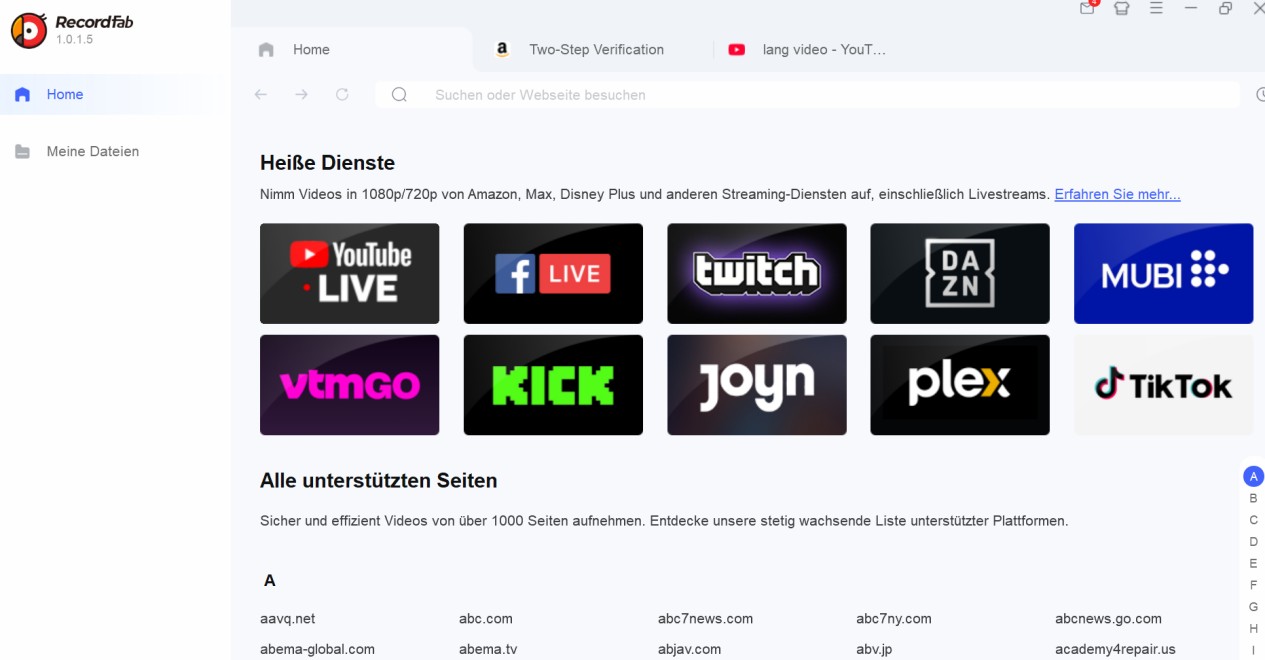Open the hamburger main menu
Viewport: 1265px width, 660px height.
[1156, 8]
